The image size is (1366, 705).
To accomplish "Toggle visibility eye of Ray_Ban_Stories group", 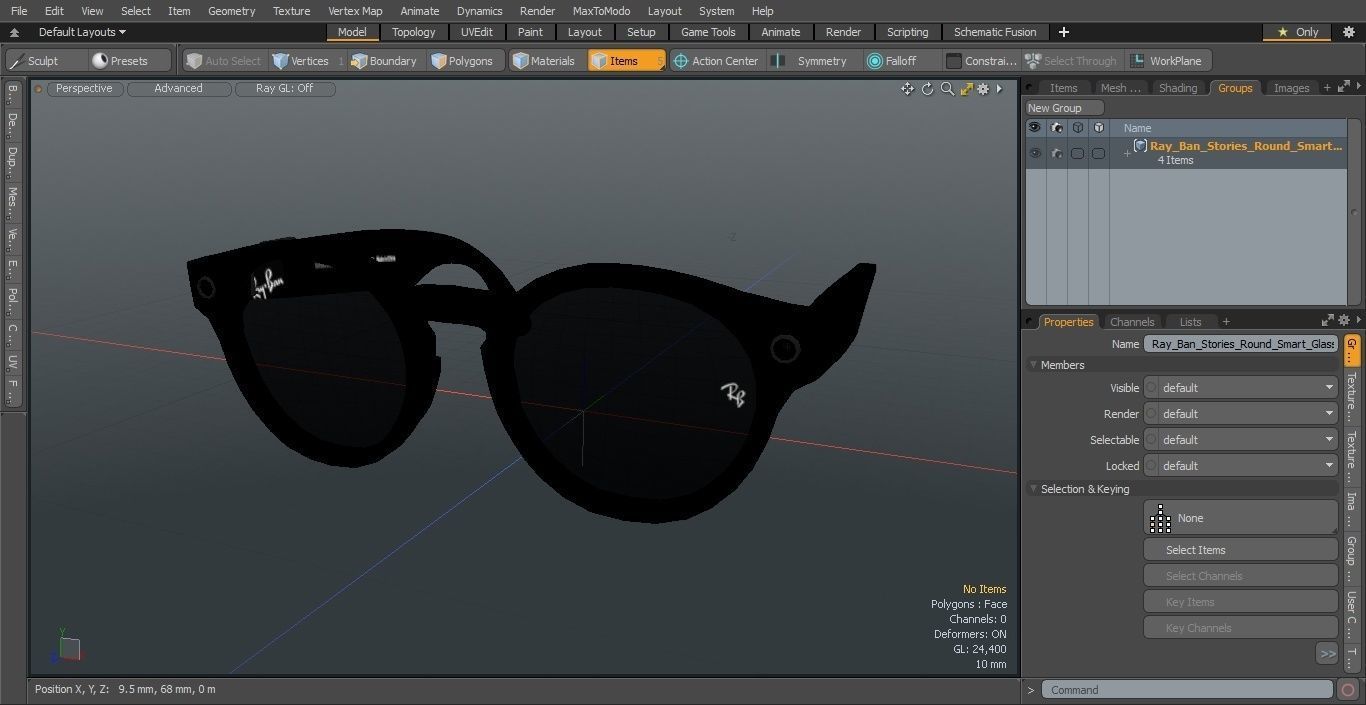I will point(1035,153).
